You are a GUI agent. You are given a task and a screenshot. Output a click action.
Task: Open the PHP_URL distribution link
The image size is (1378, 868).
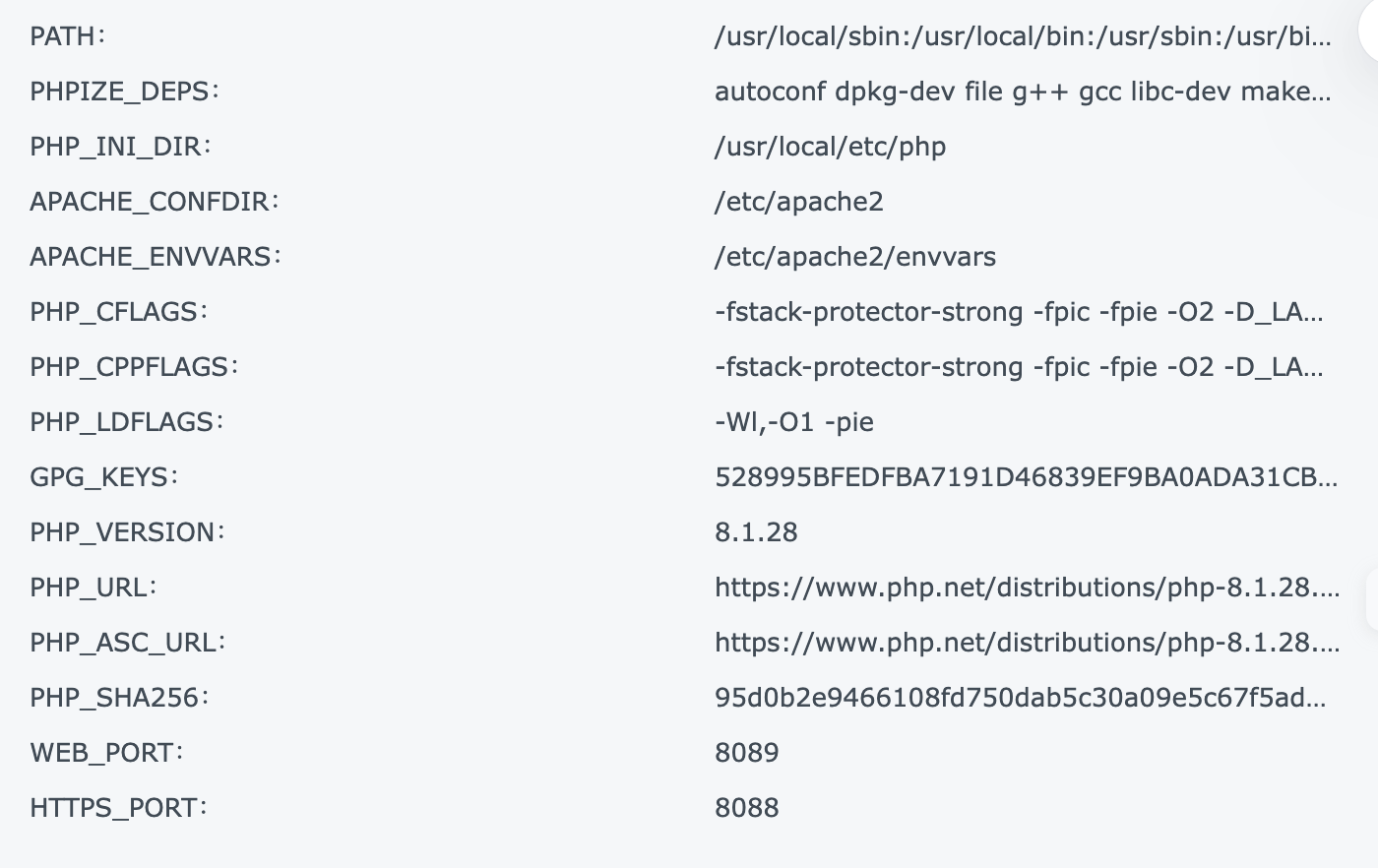(x=1027, y=588)
